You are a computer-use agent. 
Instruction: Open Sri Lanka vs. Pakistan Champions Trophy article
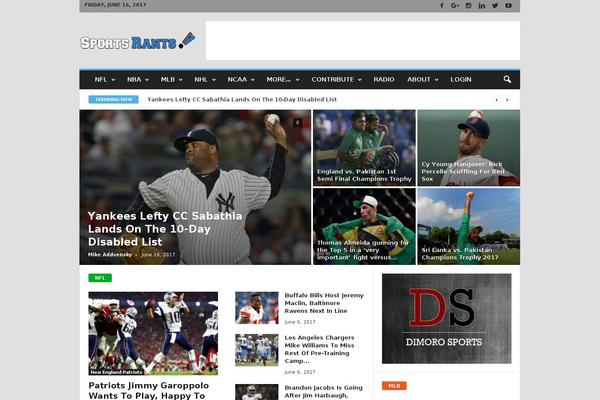[460, 254]
